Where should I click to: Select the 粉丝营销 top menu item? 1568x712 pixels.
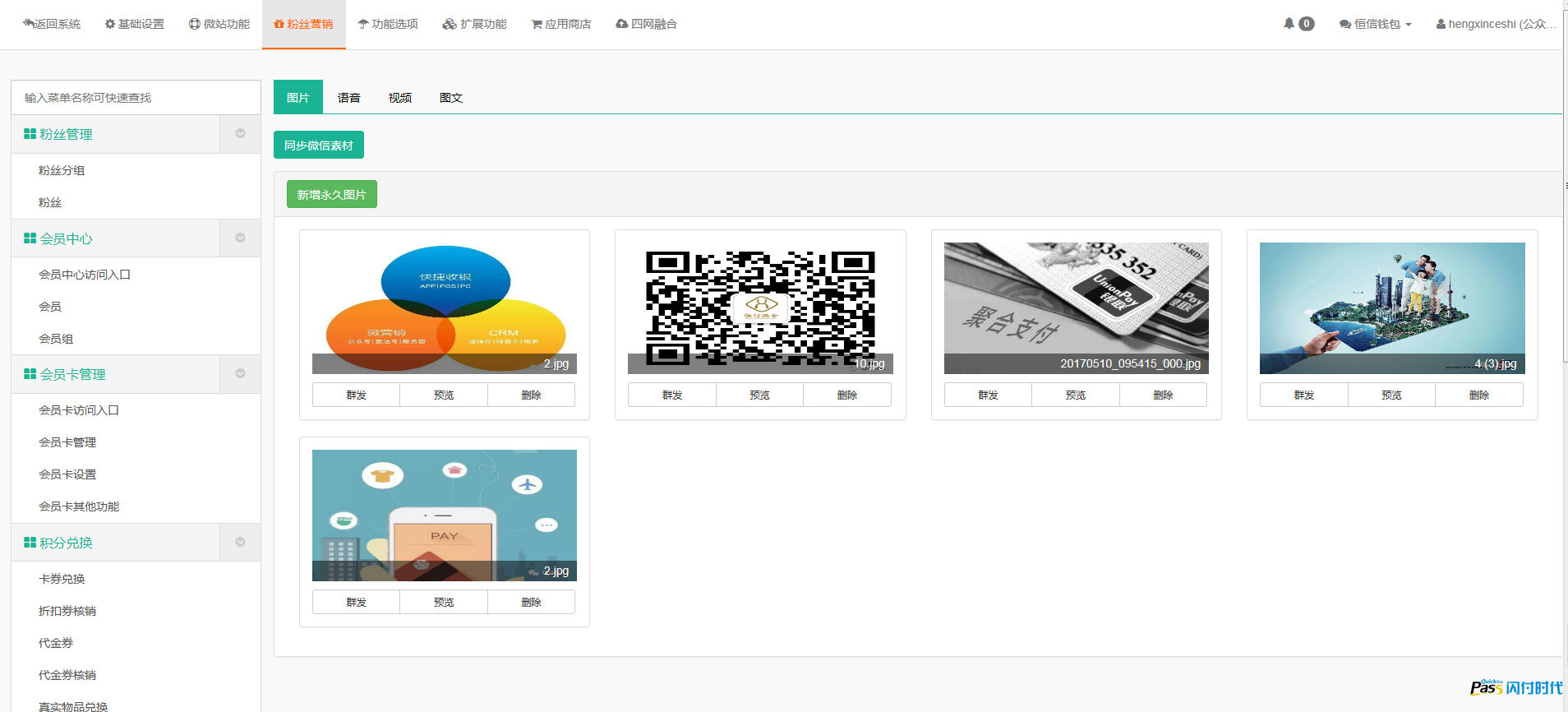[x=304, y=24]
